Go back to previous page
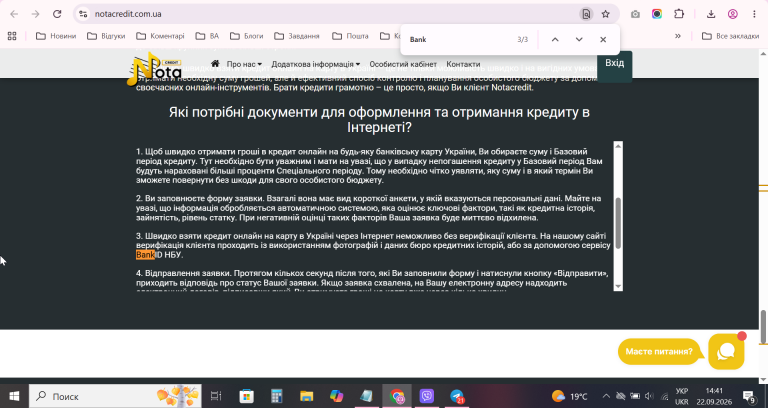This screenshot has height=408, width=768. [14, 14]
